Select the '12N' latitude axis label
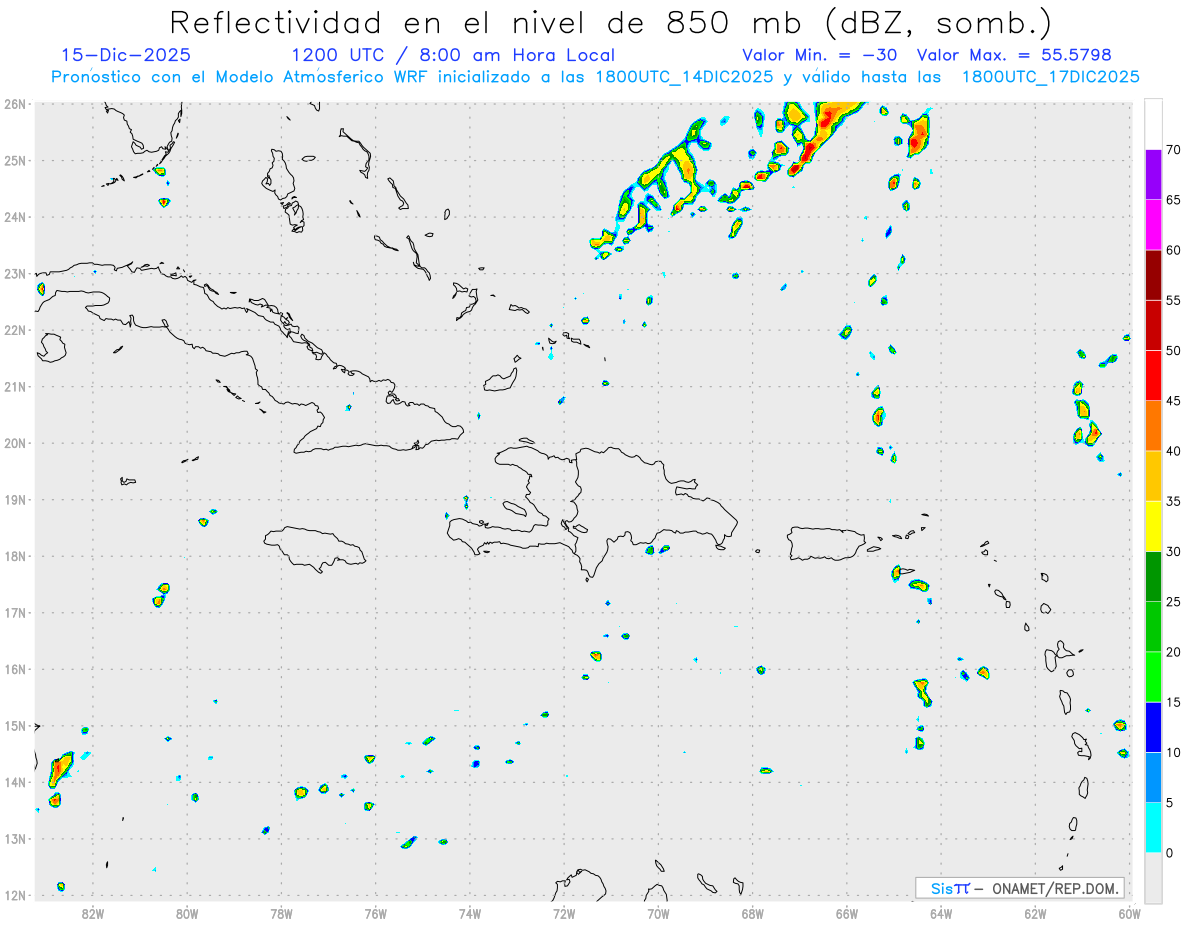Viewport: 1200px width, 927px height. pyautogui.click(x=15, y=895)
